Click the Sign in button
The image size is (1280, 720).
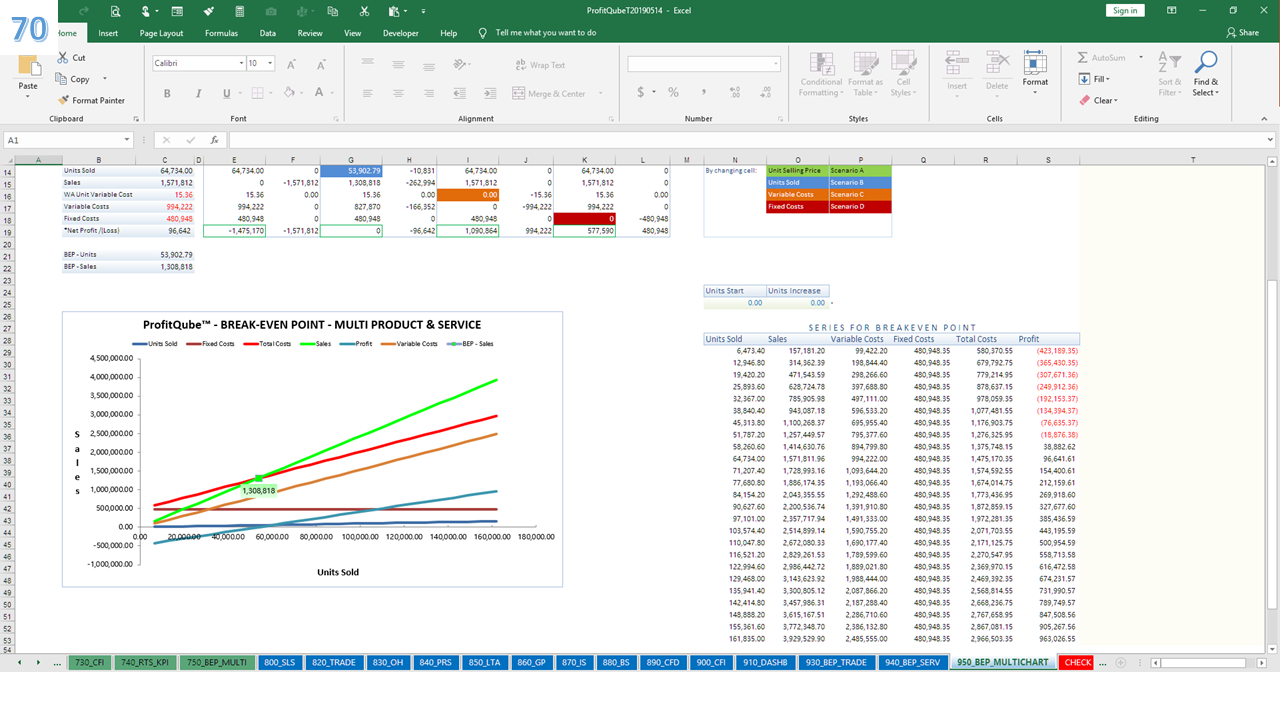[1125, 11]
